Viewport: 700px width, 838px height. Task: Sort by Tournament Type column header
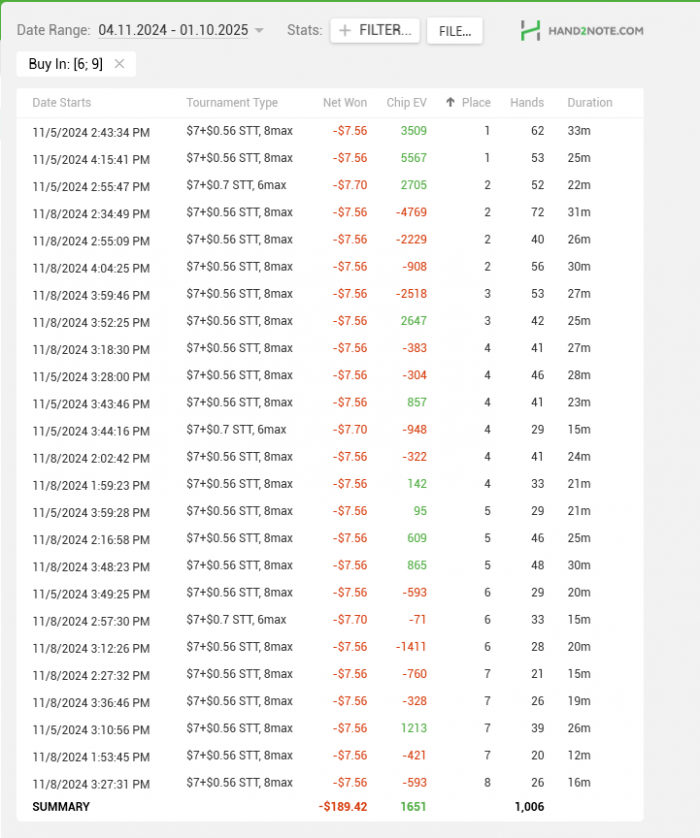tap(232, 102)
